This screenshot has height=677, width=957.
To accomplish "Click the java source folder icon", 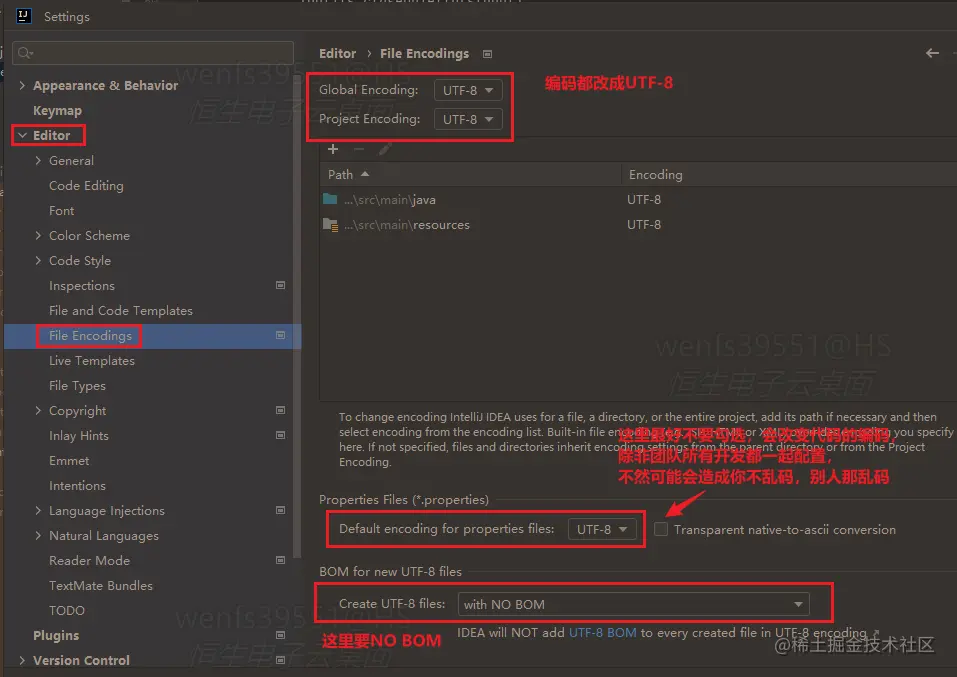I will tap(330, 199).
